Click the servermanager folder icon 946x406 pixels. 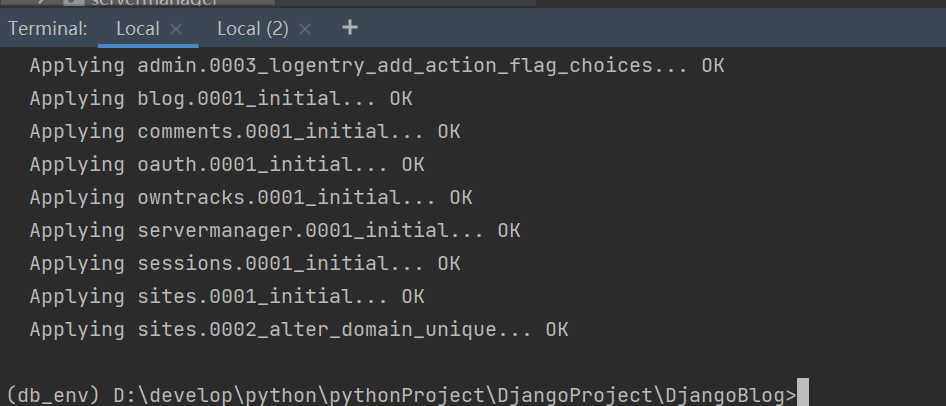[x=75, y=3]
